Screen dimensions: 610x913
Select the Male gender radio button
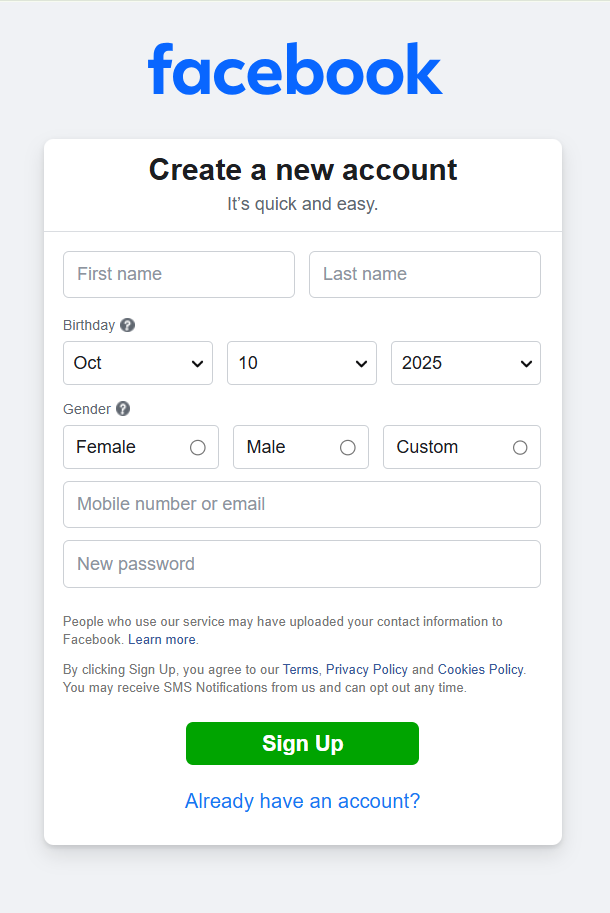[347, 448]
